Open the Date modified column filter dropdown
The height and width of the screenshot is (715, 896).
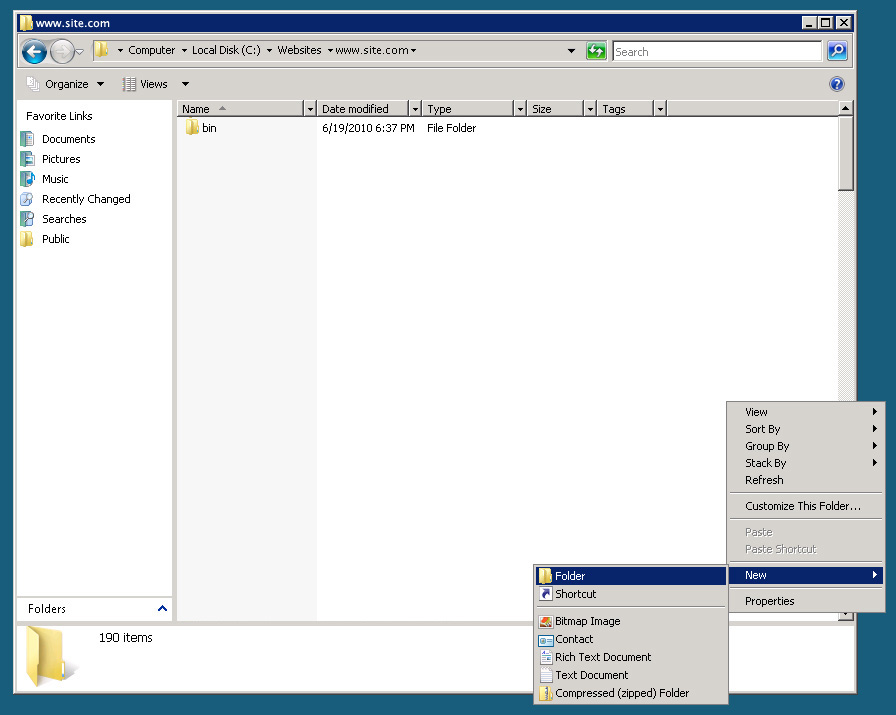click(415, 109)
